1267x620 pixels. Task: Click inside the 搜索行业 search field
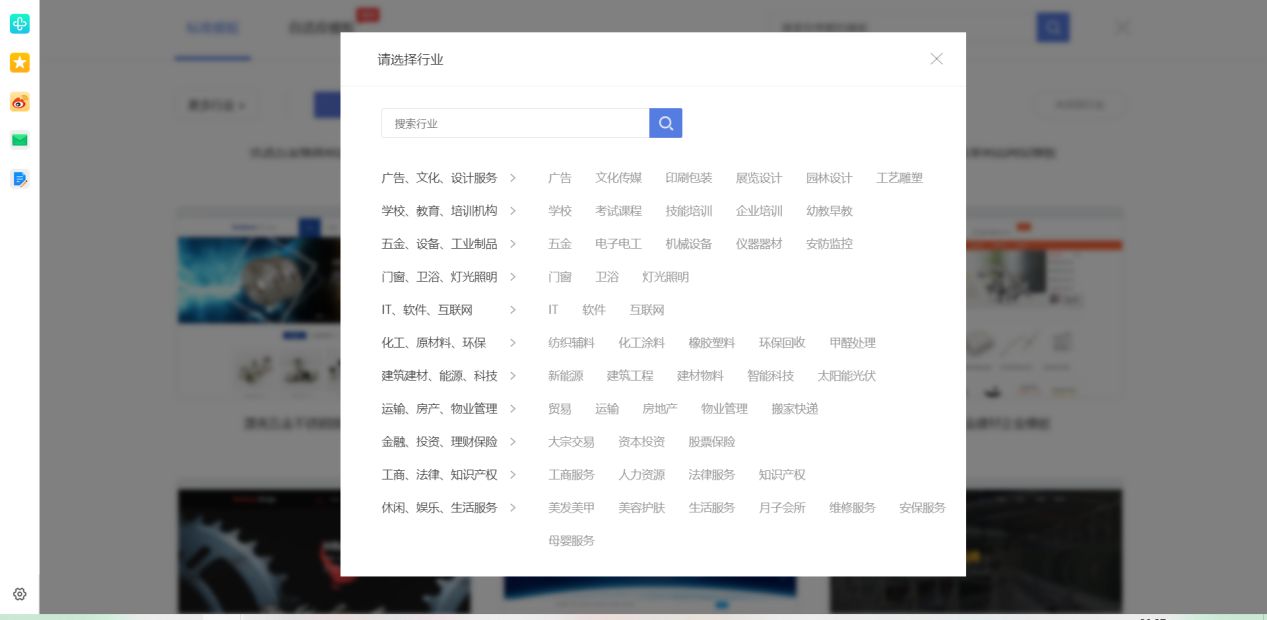(514, 123)
